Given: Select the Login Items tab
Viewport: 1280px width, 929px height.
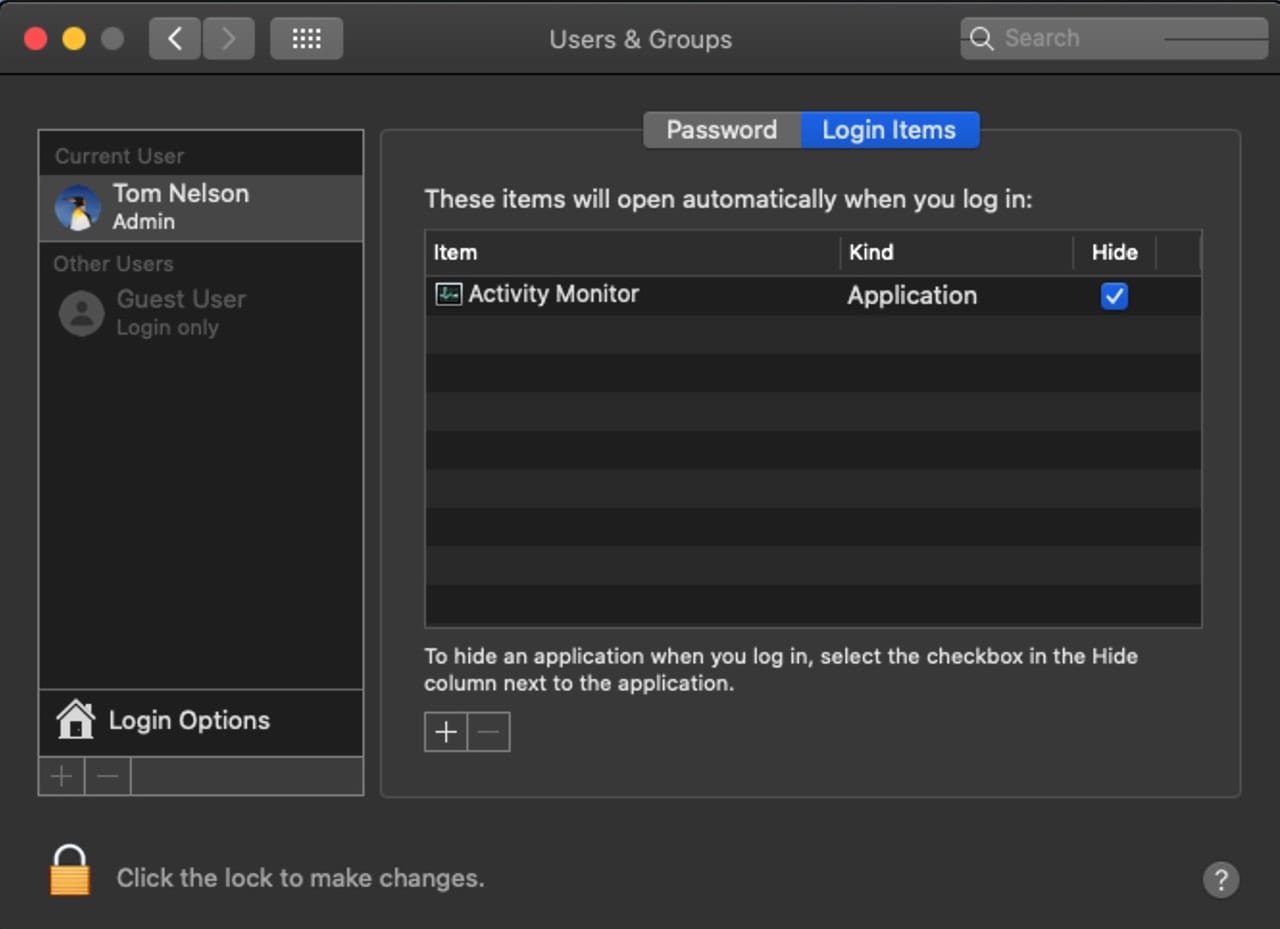Looking at the screenshot, I should click(889, 130).
